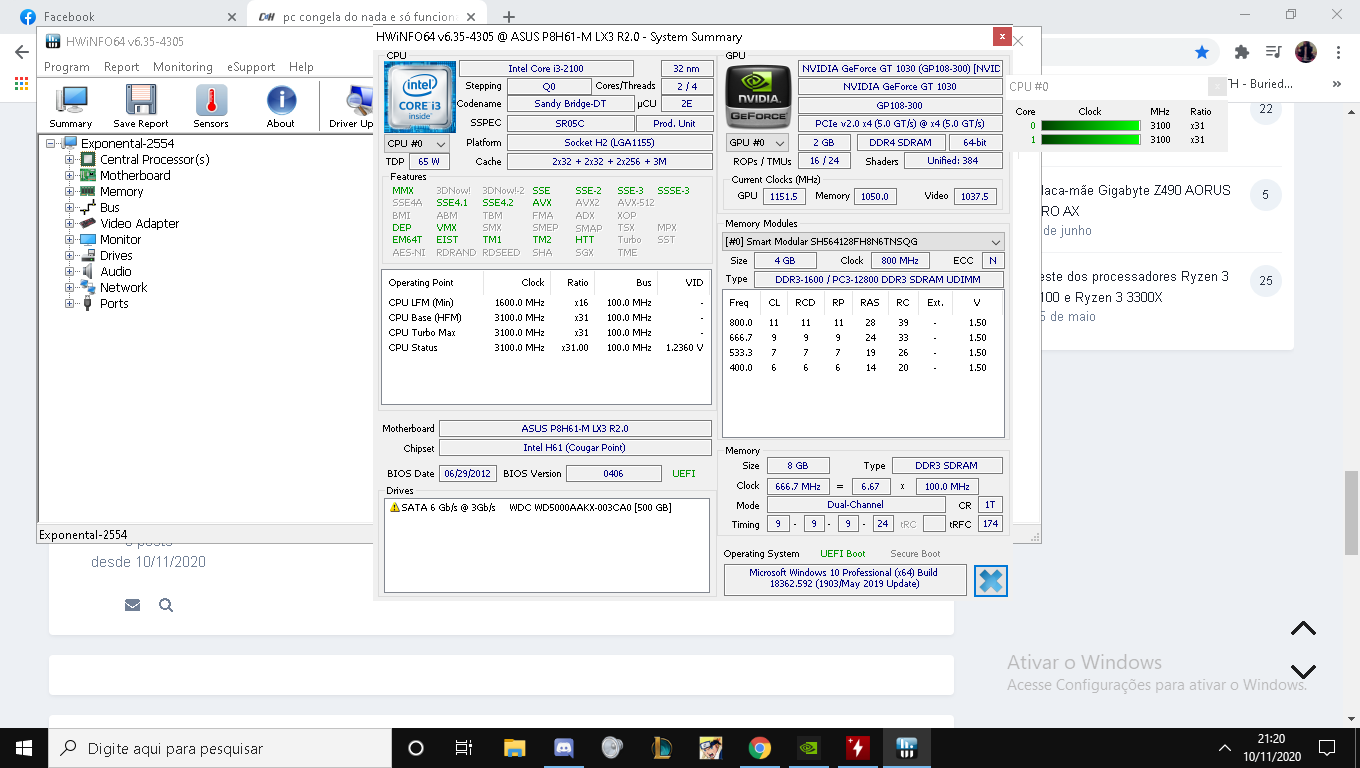Open Chrome media control icon
The width and height of the screenshot is (1360, 768).
1273,52
